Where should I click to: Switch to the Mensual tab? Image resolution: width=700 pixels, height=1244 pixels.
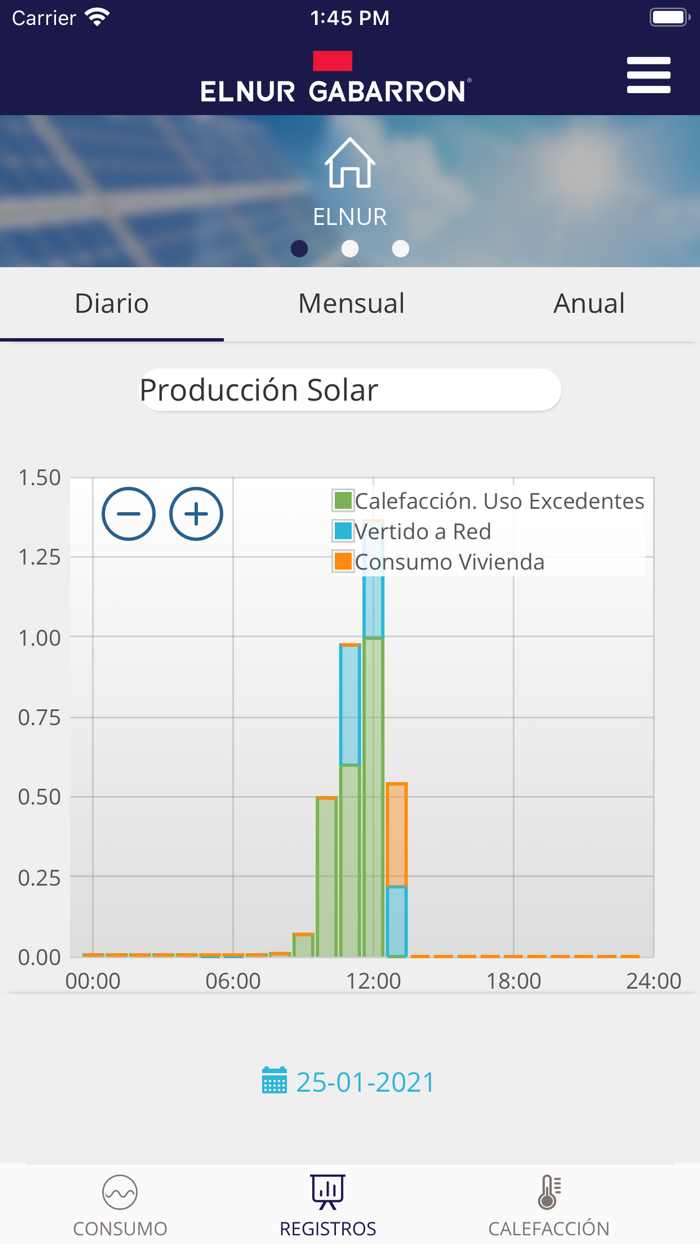(x=351, y=303)
